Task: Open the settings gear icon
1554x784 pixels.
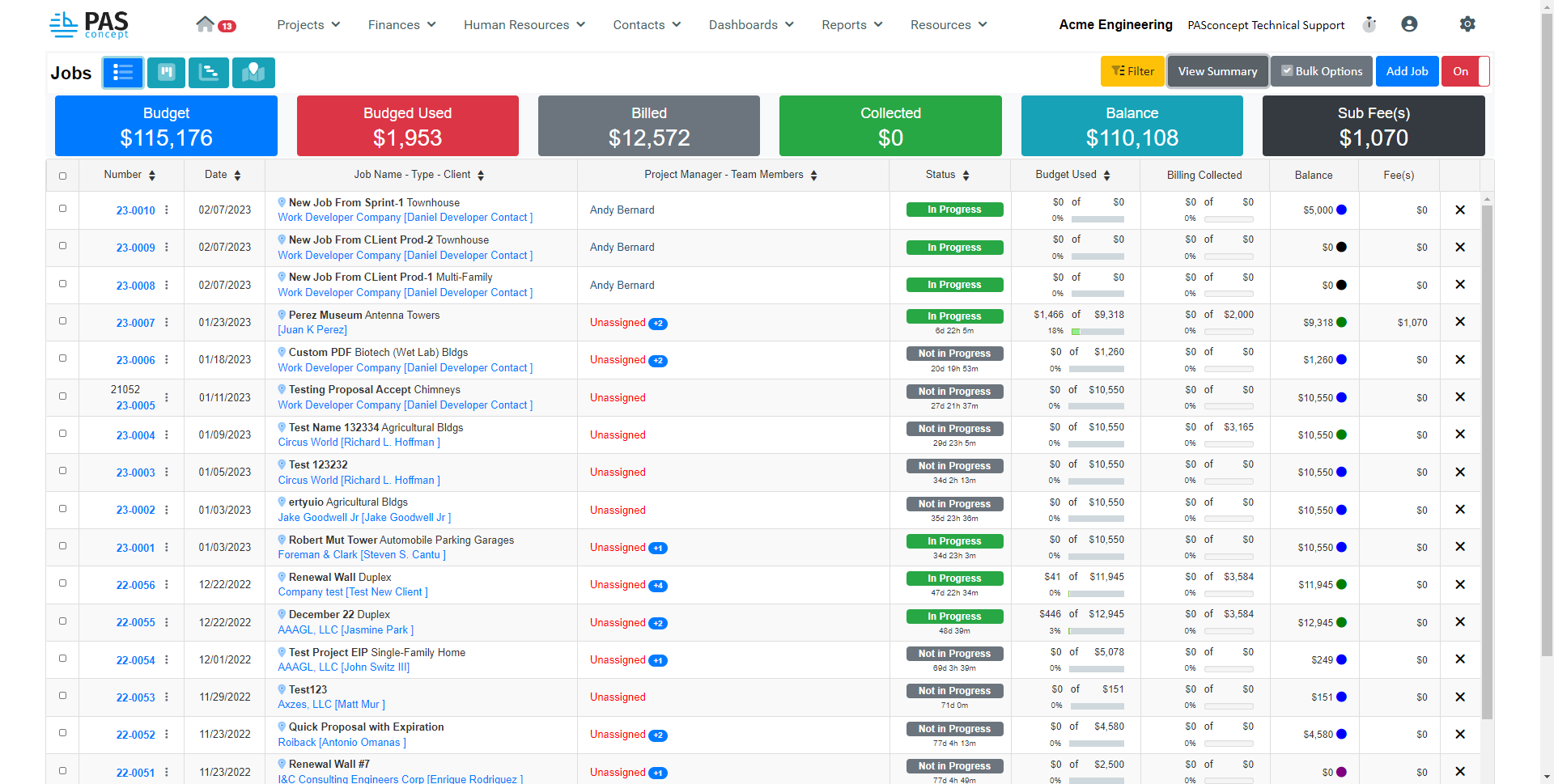Action: [x=1467, y=24]
